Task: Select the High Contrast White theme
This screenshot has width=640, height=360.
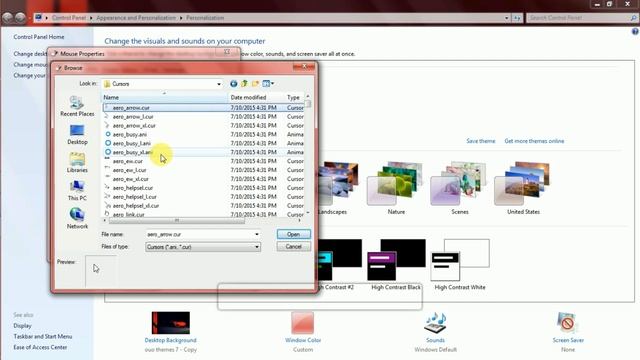Action: tap(460, 265)
